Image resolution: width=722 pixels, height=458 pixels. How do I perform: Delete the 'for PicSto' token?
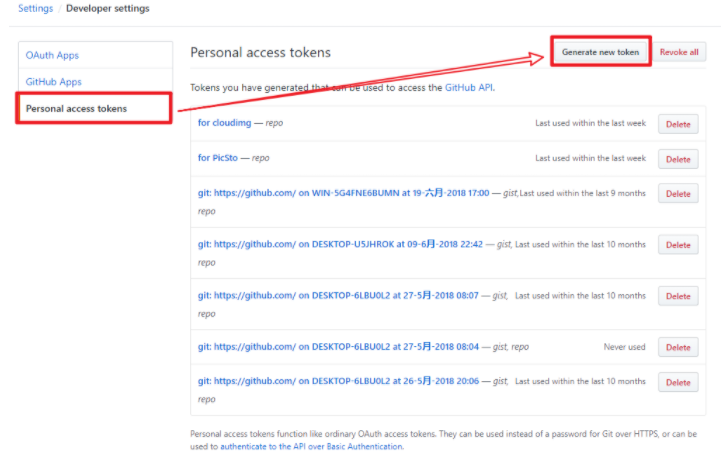(x=678, y=159)
